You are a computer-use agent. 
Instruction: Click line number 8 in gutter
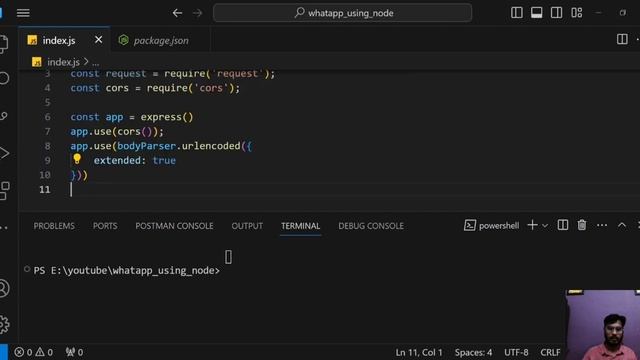pyautogui.click(x=47, y=146)
